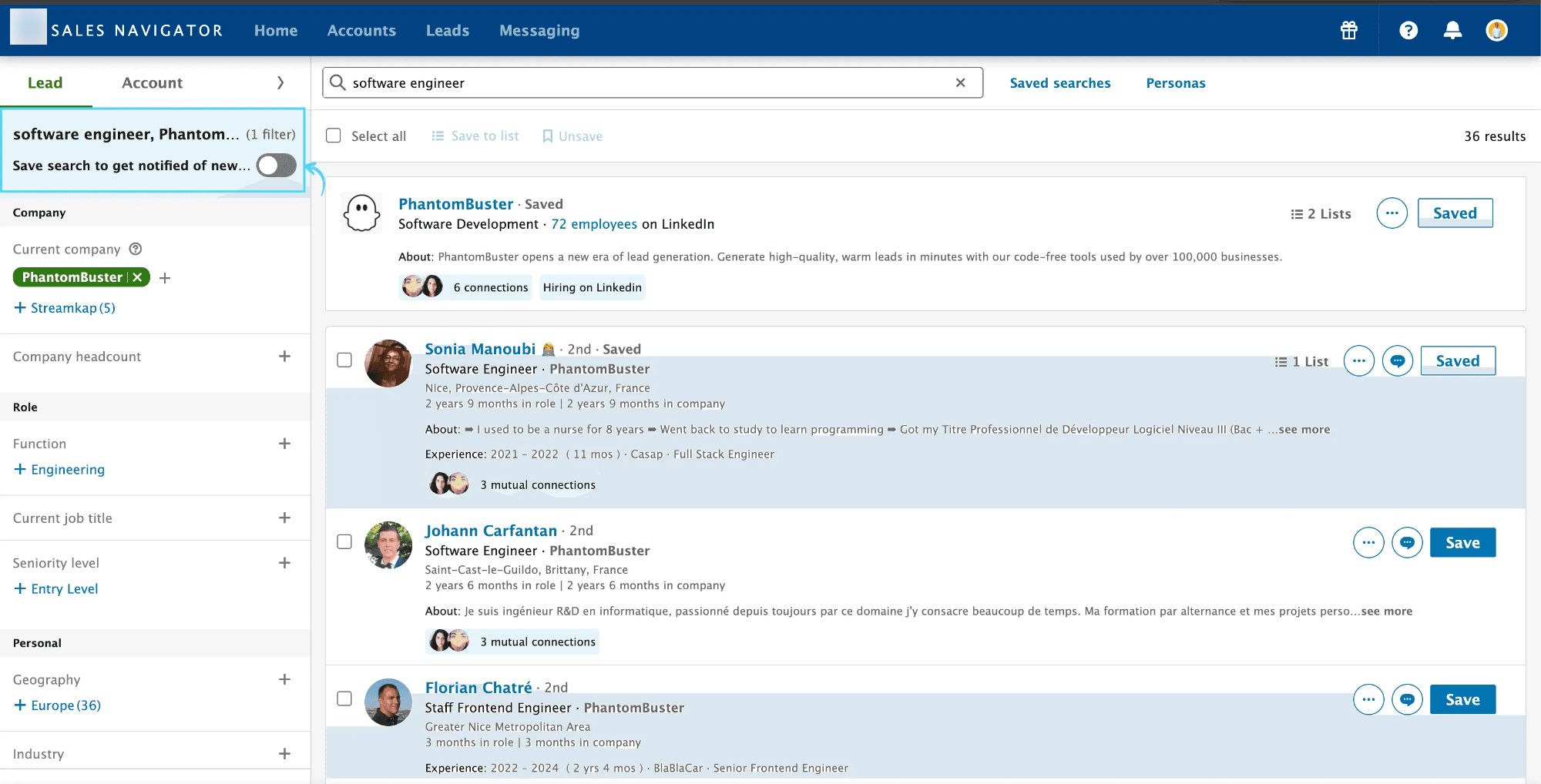The image size is (1541, 784).
Task: Open the 2 Lists indicator for PhantomBuster
Action: 1321,214
